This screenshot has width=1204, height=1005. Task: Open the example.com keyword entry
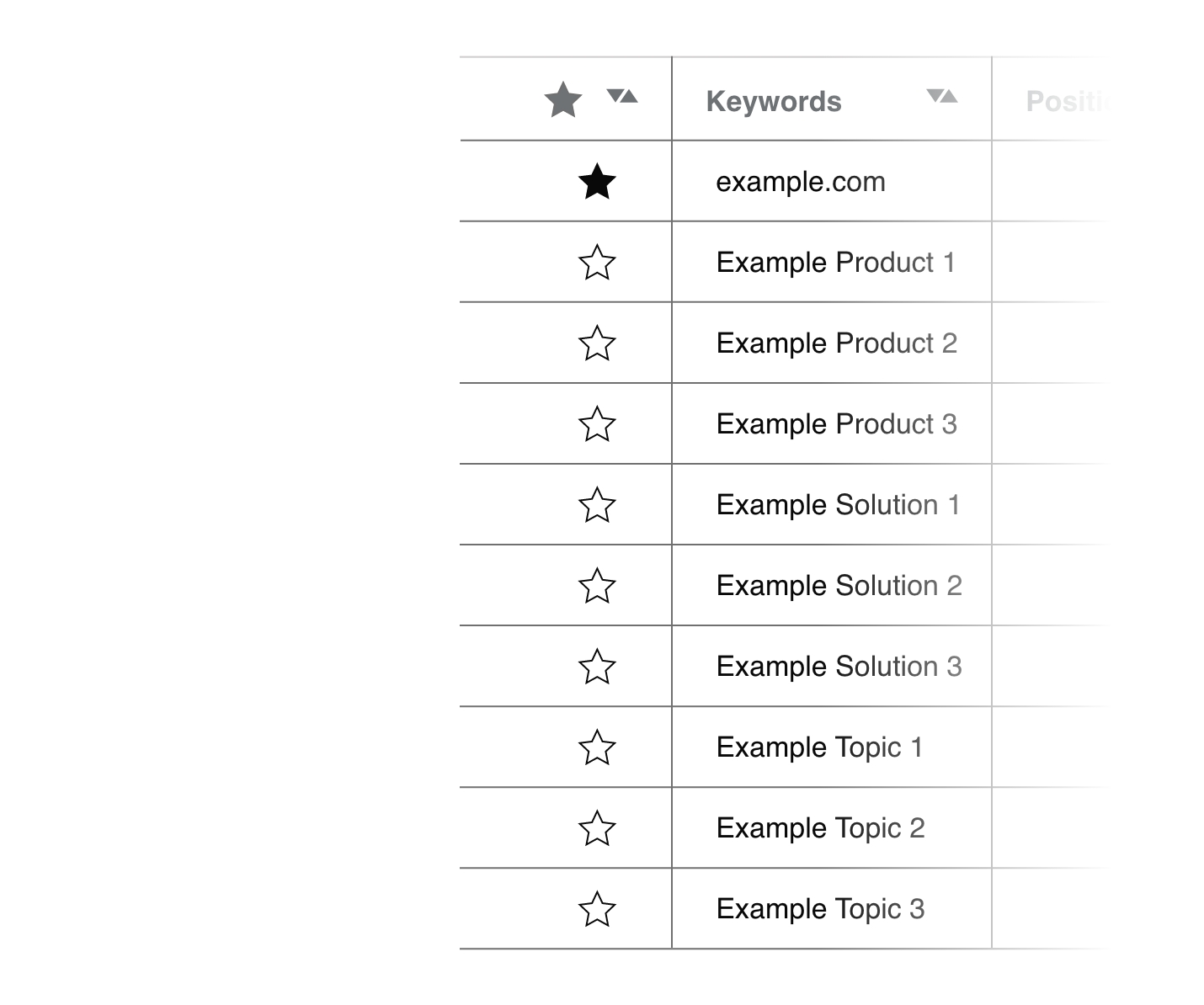(x=801, y=182)
